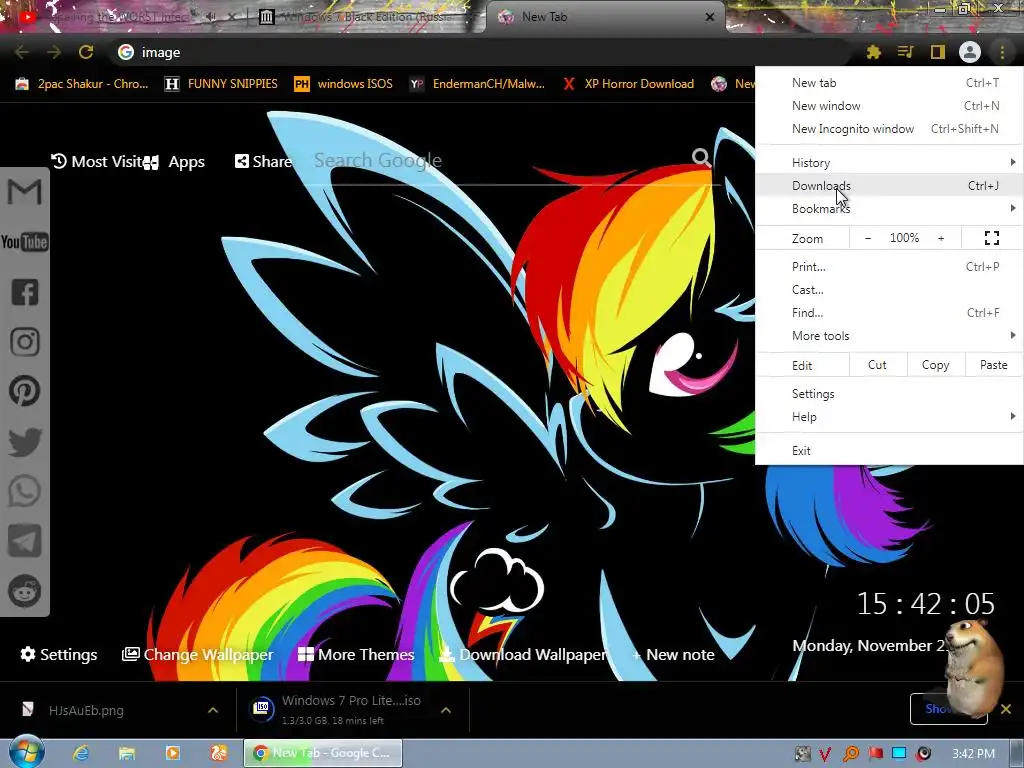The height and width of the screenshot is (768, 1024).
Task: Choose Print... from the menu
Action: point(889,266)
